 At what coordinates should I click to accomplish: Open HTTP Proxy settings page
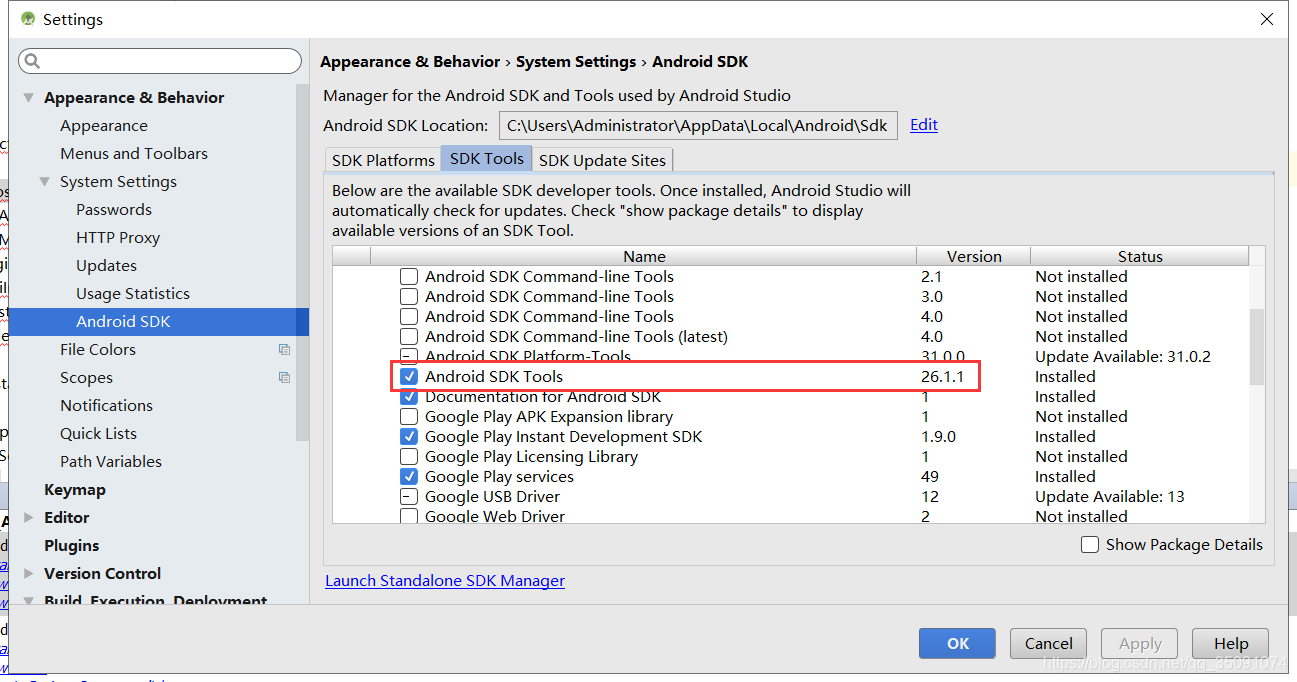[x=118, y=237]
